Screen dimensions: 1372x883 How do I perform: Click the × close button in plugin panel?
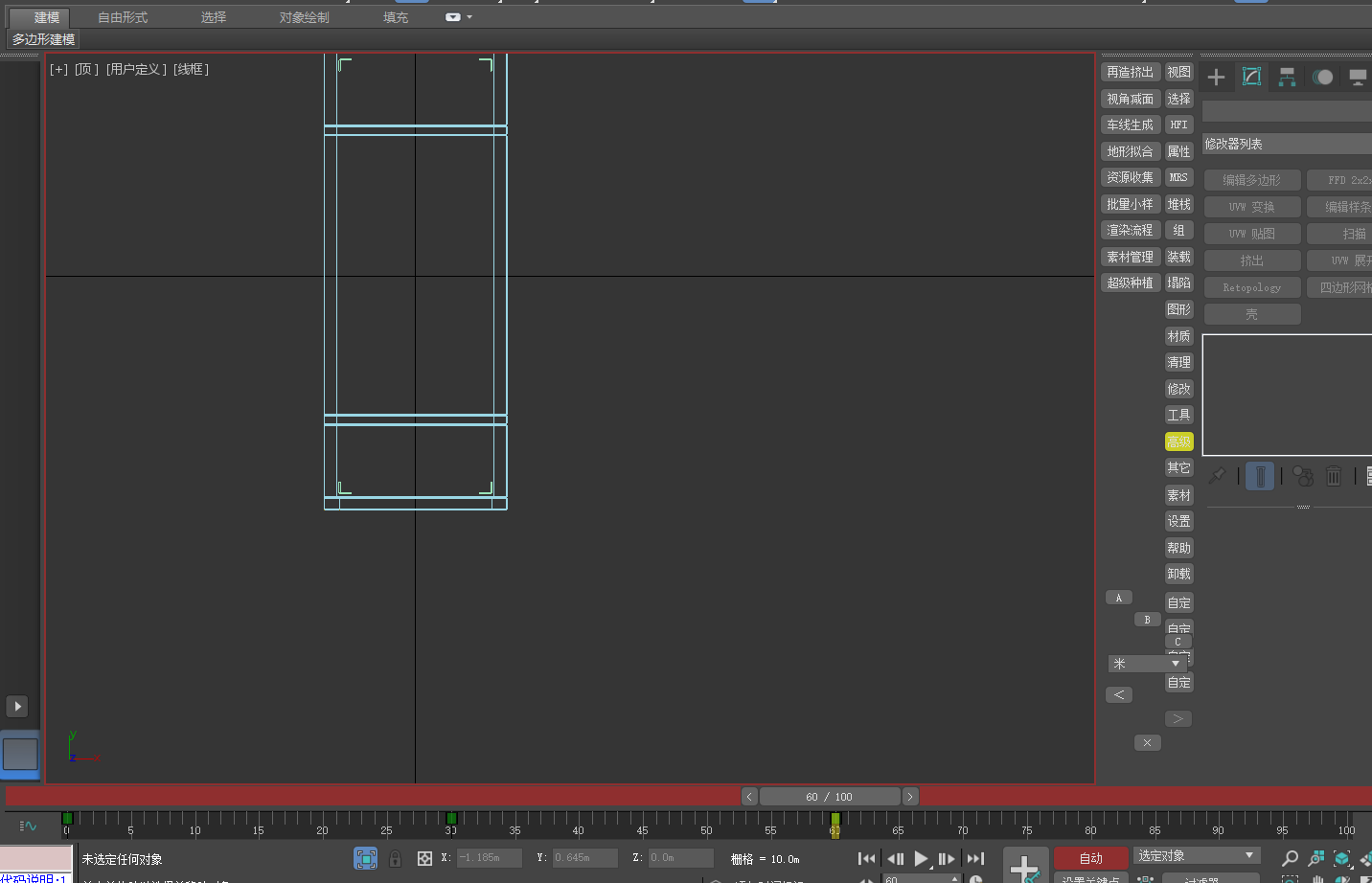[x=1147, y=743]
